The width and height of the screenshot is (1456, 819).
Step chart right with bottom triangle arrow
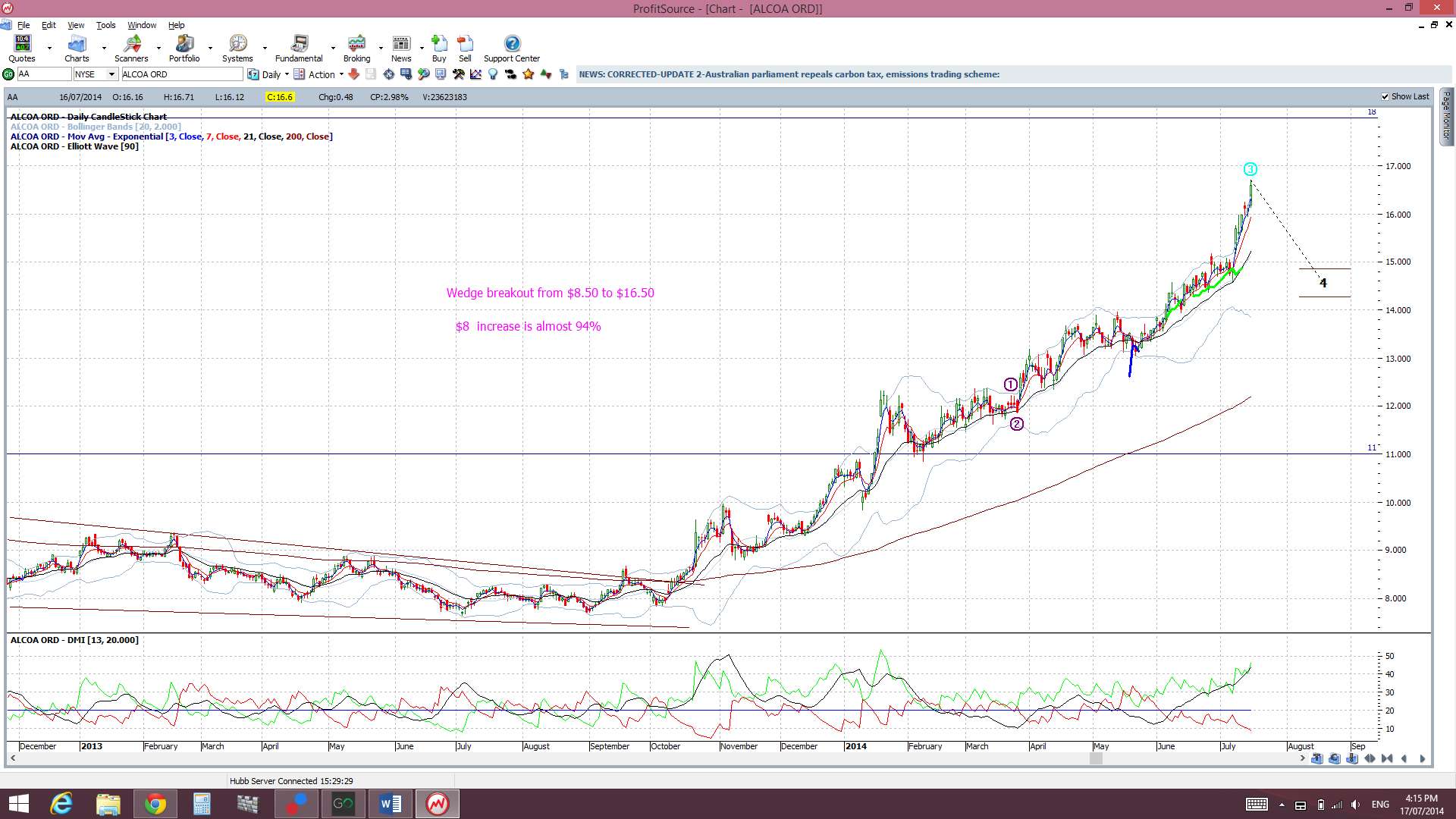click(x=1422, y=758)
